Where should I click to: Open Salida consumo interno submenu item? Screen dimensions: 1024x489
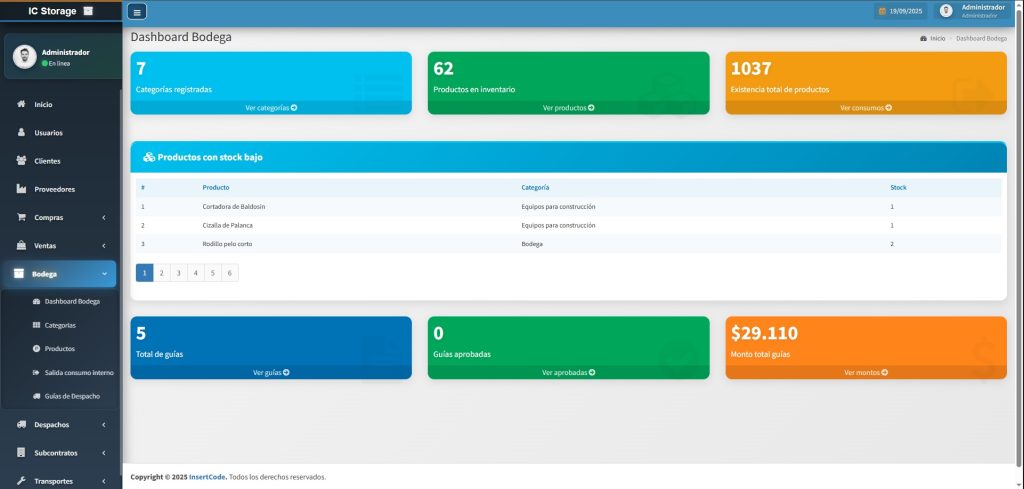tap(78, 373)
